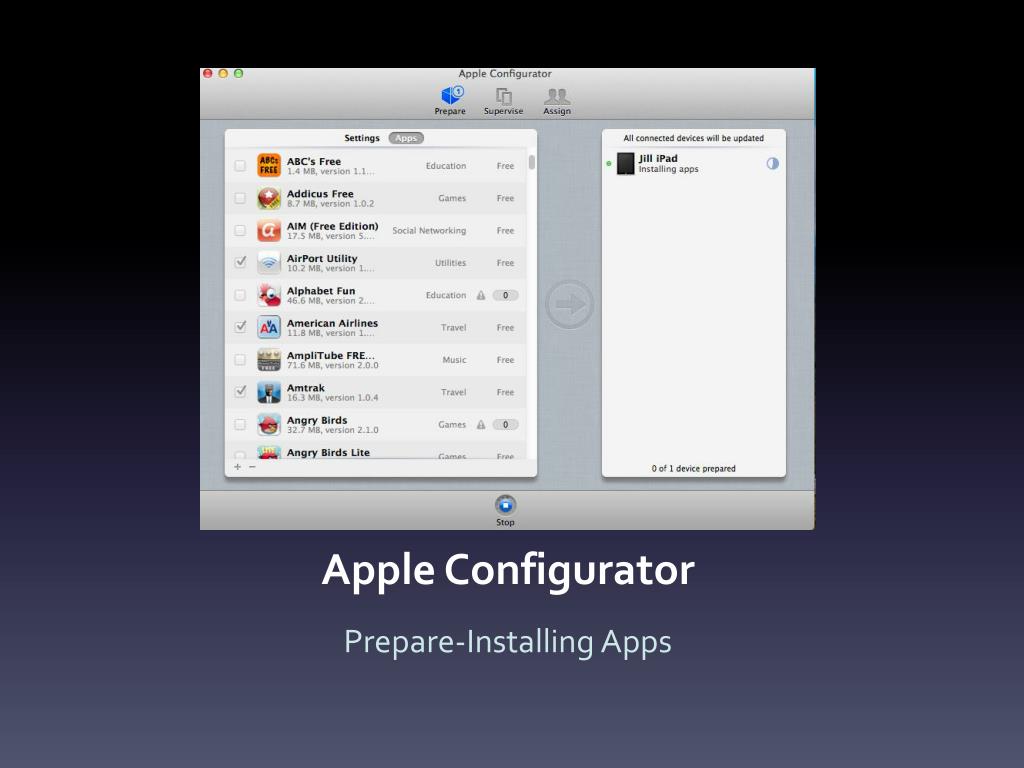Select the 'American Airlines' app name
Screen dimensions: 1024x768
pos(332,323)
